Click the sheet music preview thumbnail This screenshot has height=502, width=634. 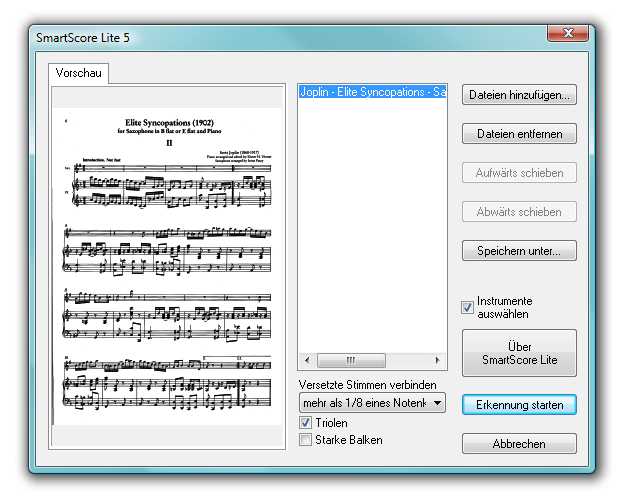coord(167,266)
